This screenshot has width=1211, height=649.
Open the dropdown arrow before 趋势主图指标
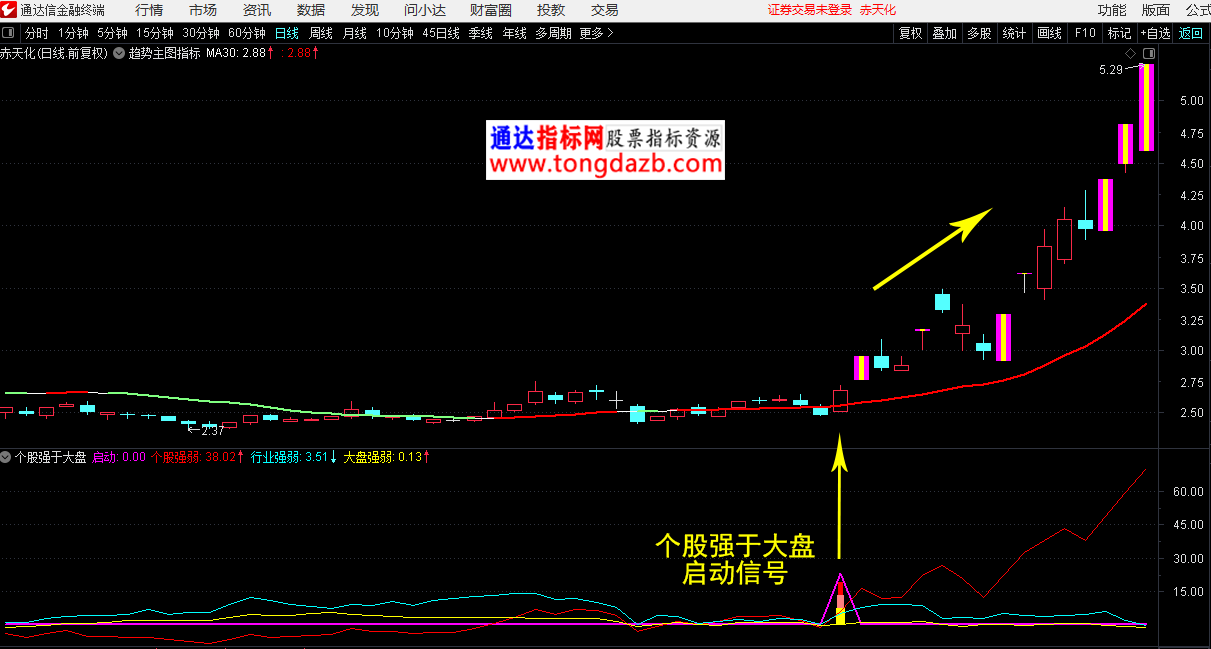[120, 53]
